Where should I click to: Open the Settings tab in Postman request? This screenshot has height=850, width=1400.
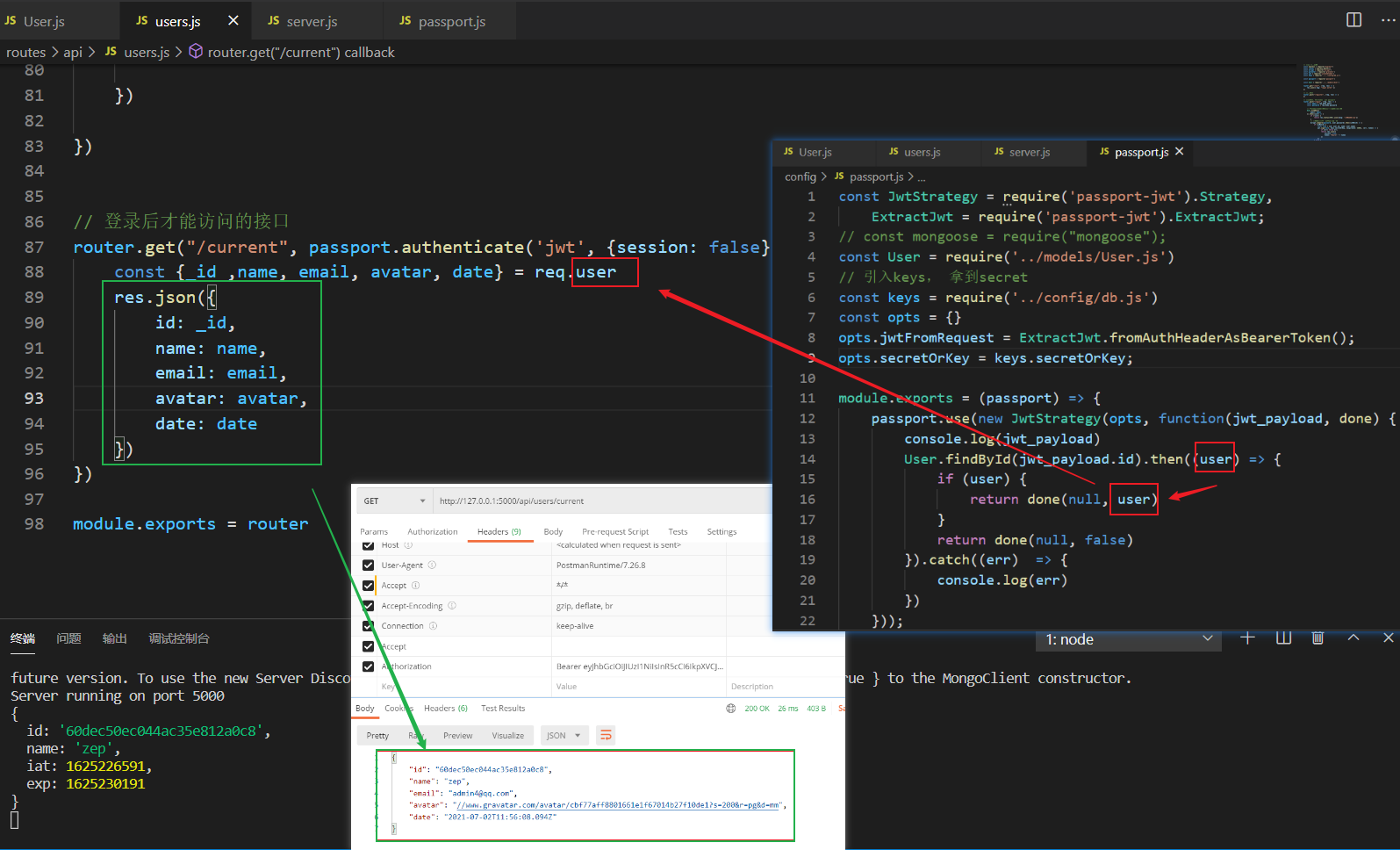point(722,531)
